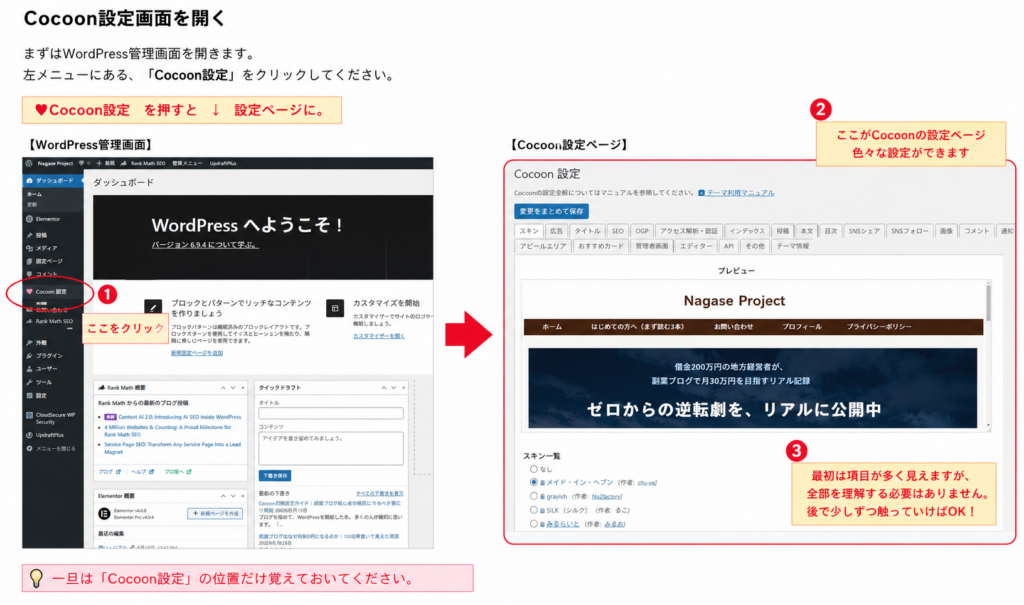Switch to the OGP tab
Viewport: 1024px width, 605px height.
642,231
